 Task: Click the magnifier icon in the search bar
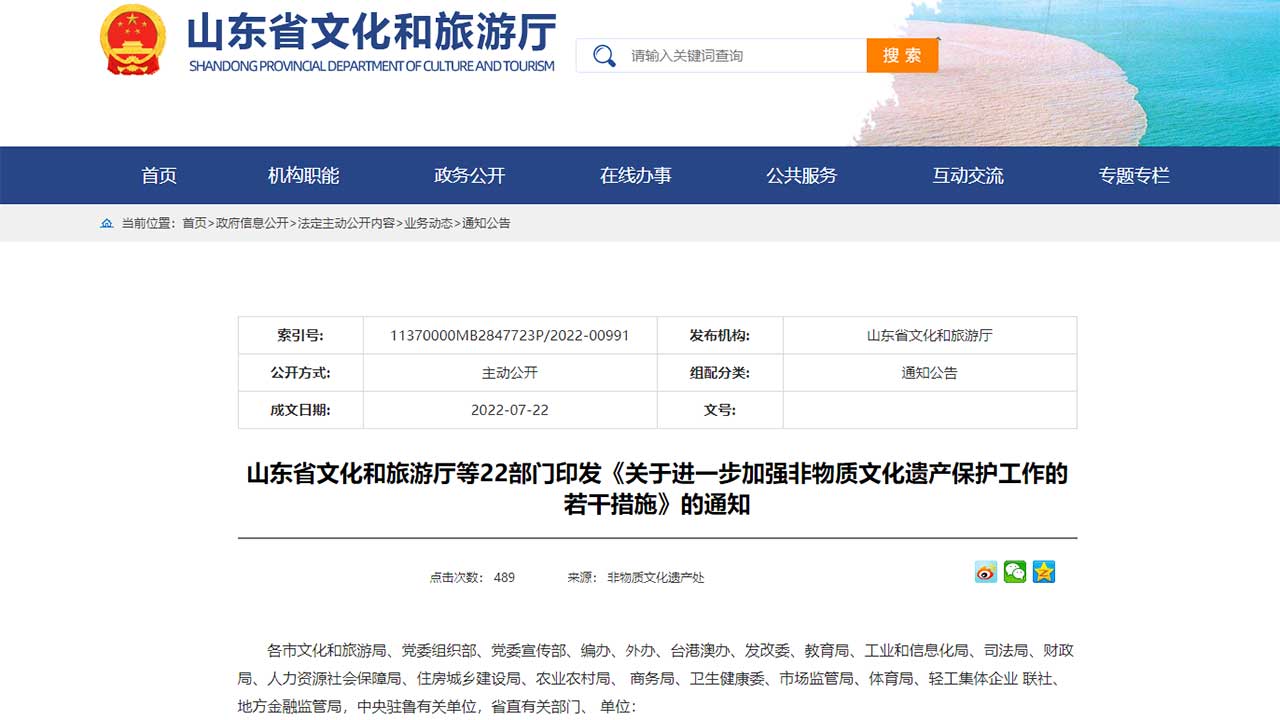click(602, 55)
